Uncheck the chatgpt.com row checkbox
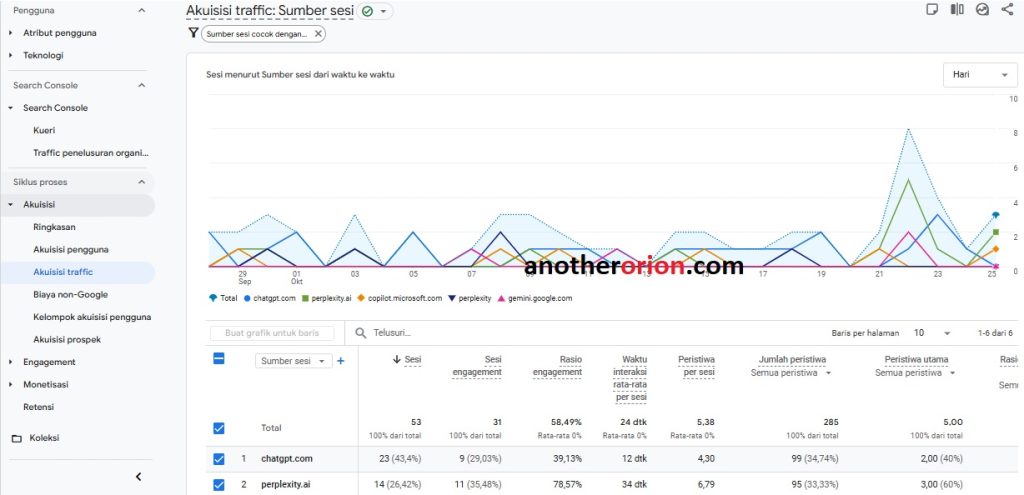 219,459
